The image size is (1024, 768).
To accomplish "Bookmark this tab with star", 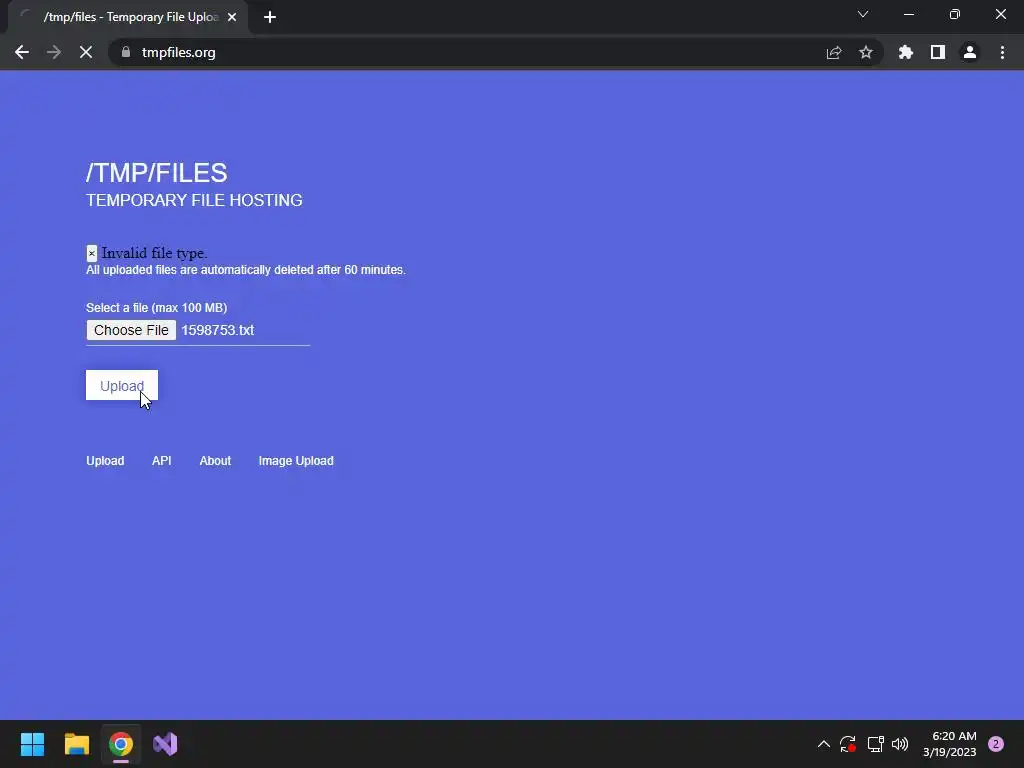I will [866, 52].
